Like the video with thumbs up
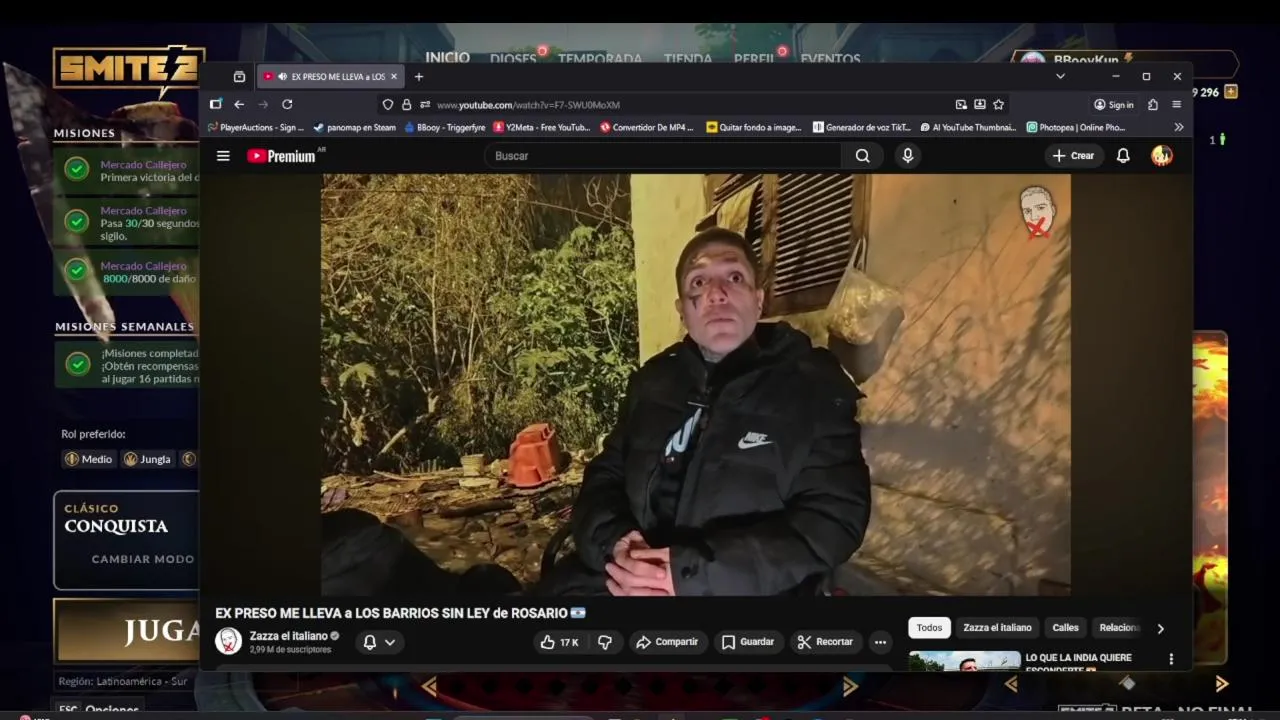 click(x=559, y=642)
